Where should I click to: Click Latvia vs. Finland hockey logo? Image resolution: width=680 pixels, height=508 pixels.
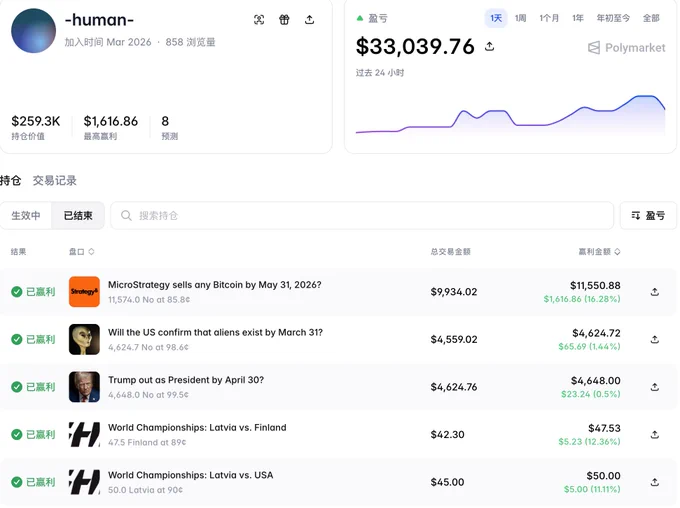pos(84,434)
